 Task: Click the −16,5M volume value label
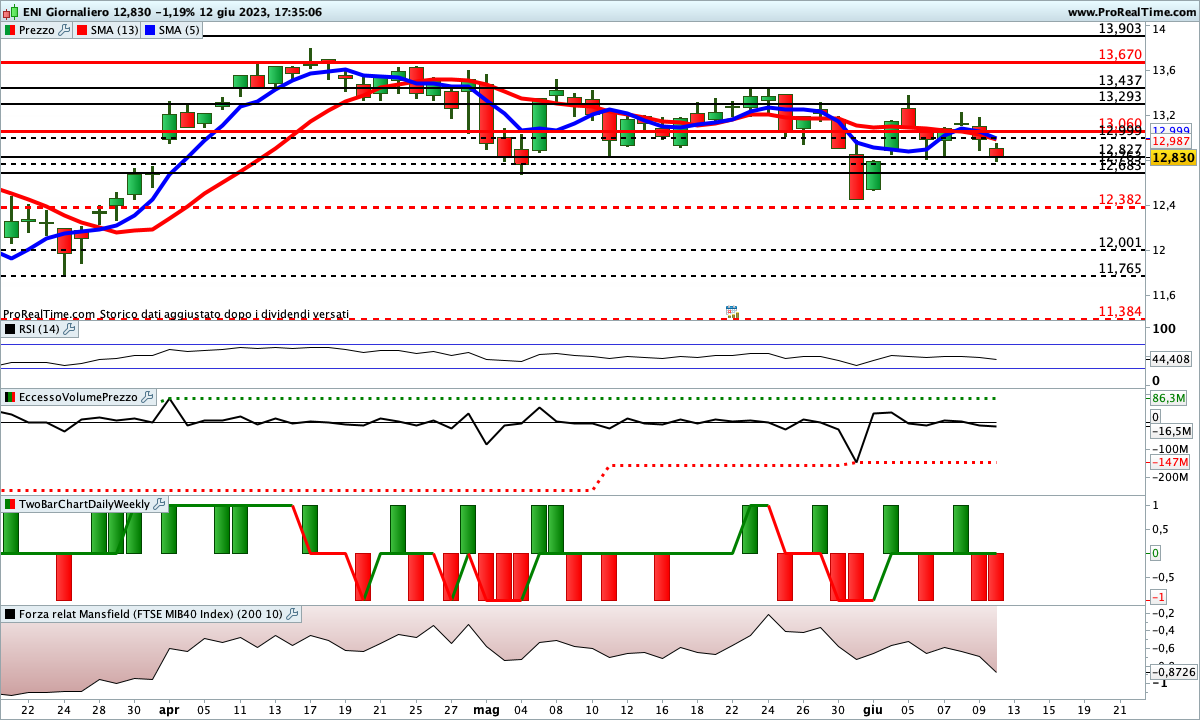[x=1172, y=431]
